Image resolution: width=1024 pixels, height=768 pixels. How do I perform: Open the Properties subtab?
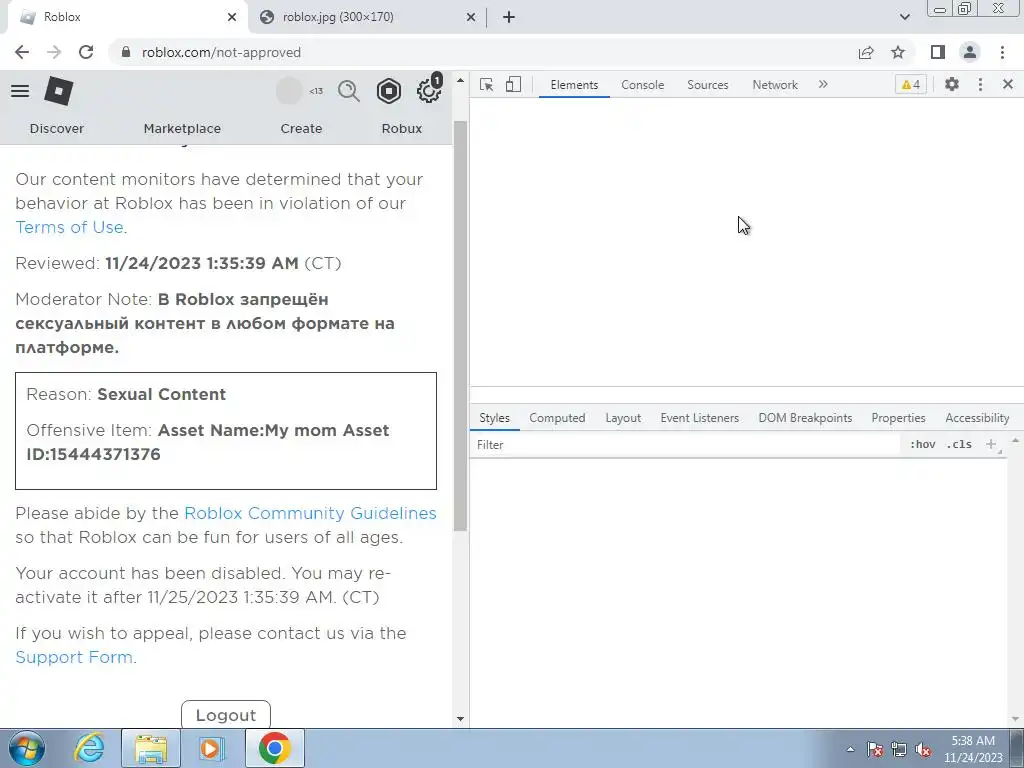[x=898, y=418]
